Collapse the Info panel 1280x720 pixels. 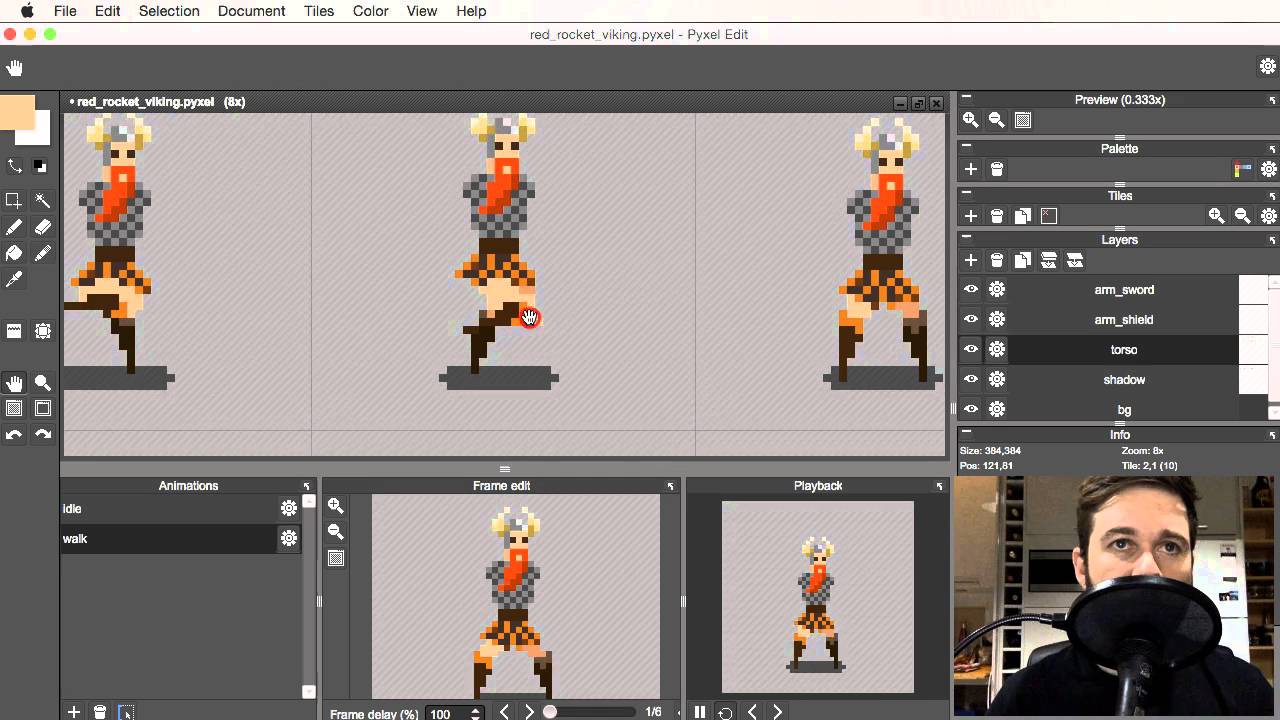(x=967, y=434)
